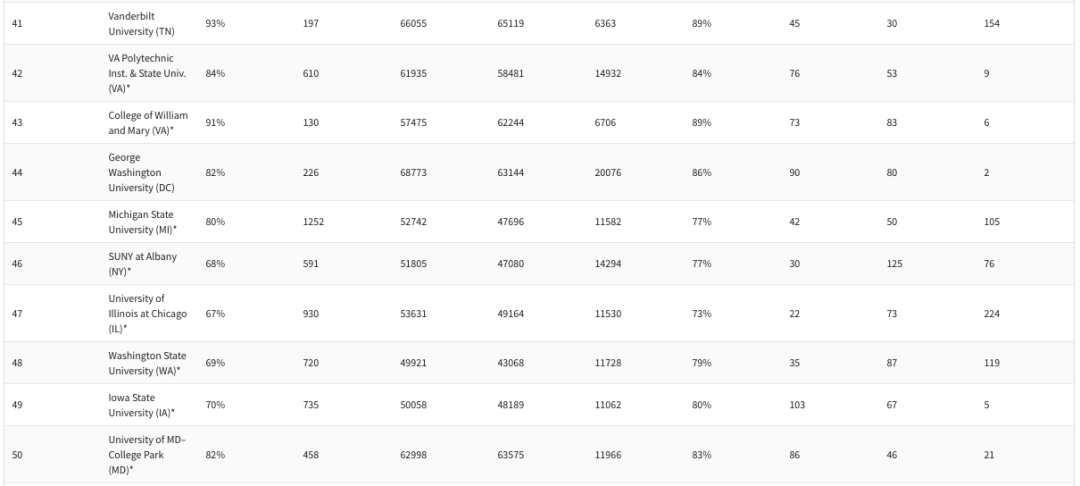Click College of William and Mary name
Viewport: 1080px width, 486px height.
click(x=147, y=123)
